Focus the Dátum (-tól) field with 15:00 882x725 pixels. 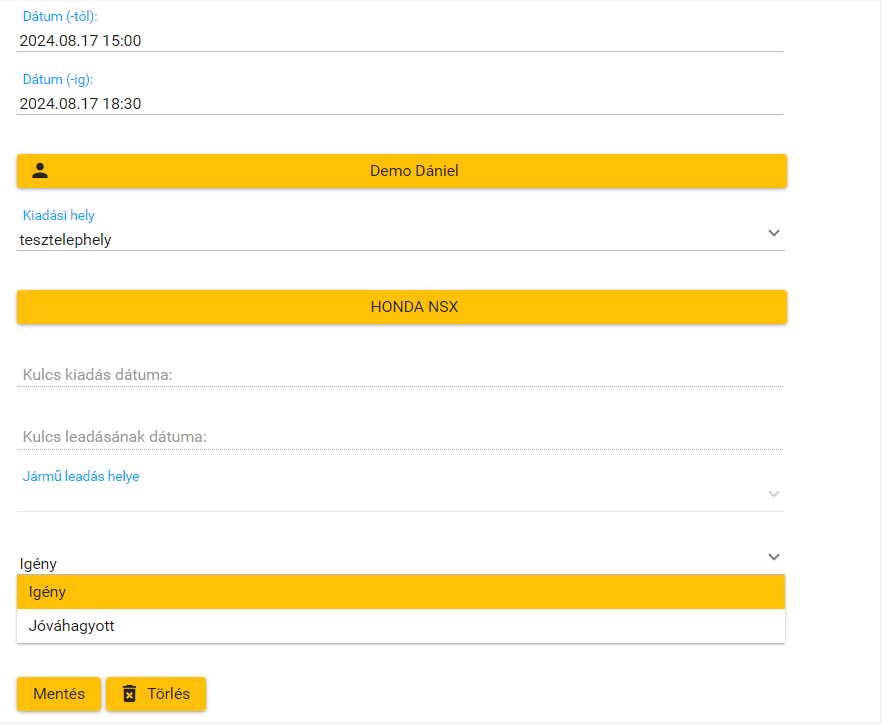coord(400,41)
